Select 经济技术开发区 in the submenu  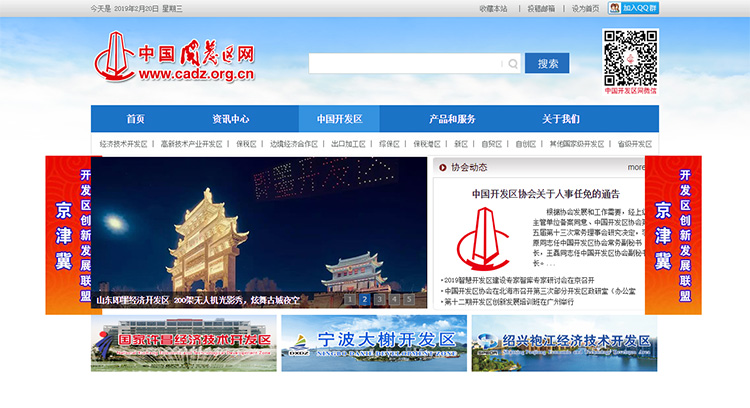coord(123,144)
